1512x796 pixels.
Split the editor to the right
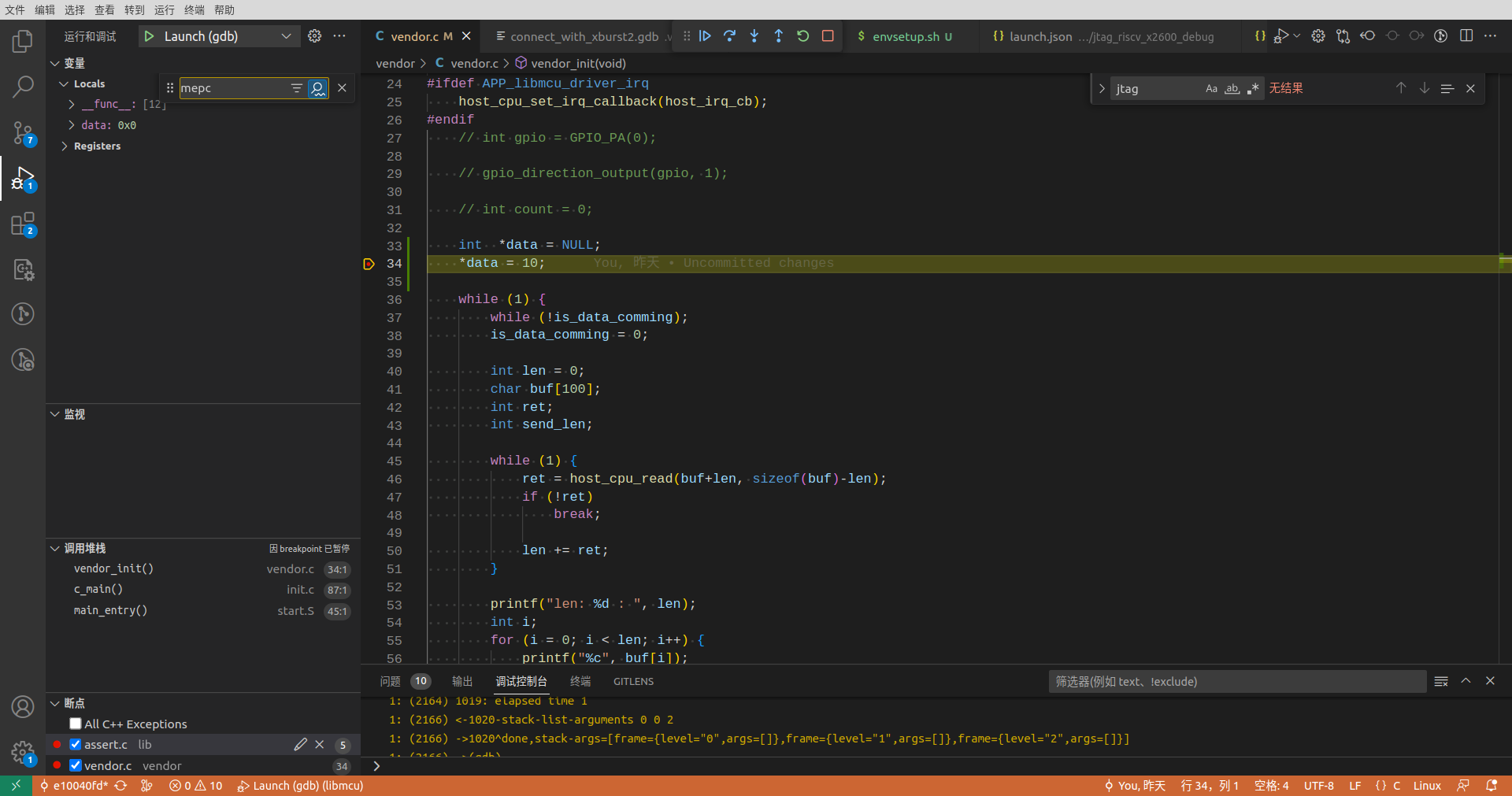[x=1466, y=36]
